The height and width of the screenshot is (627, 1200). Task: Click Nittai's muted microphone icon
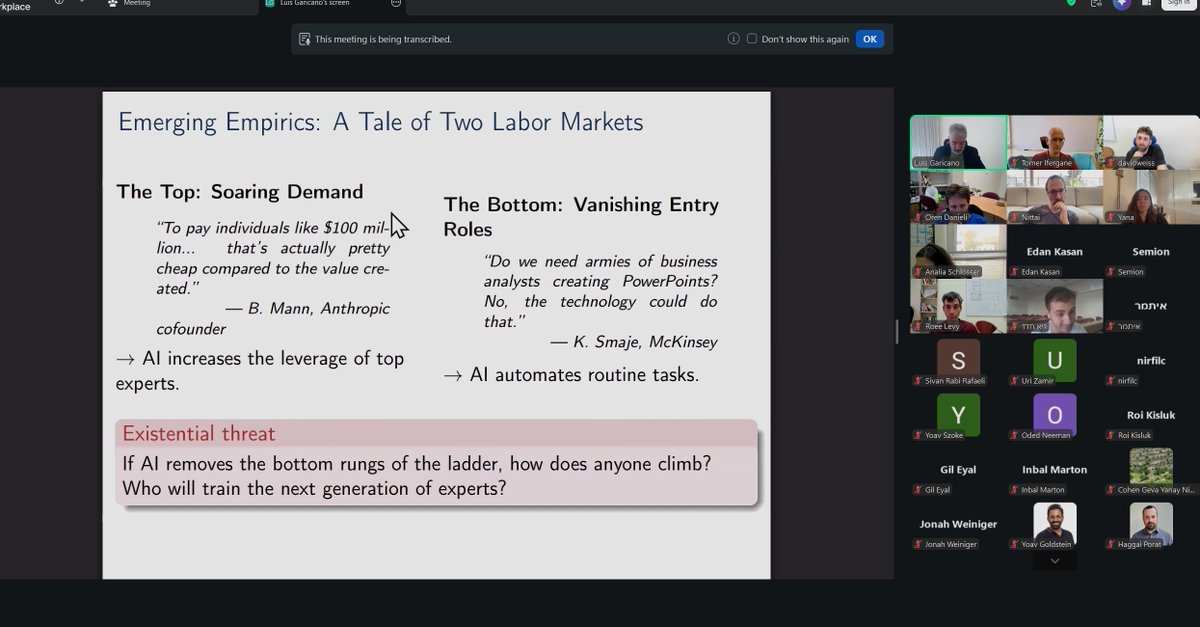[1015, 217]
